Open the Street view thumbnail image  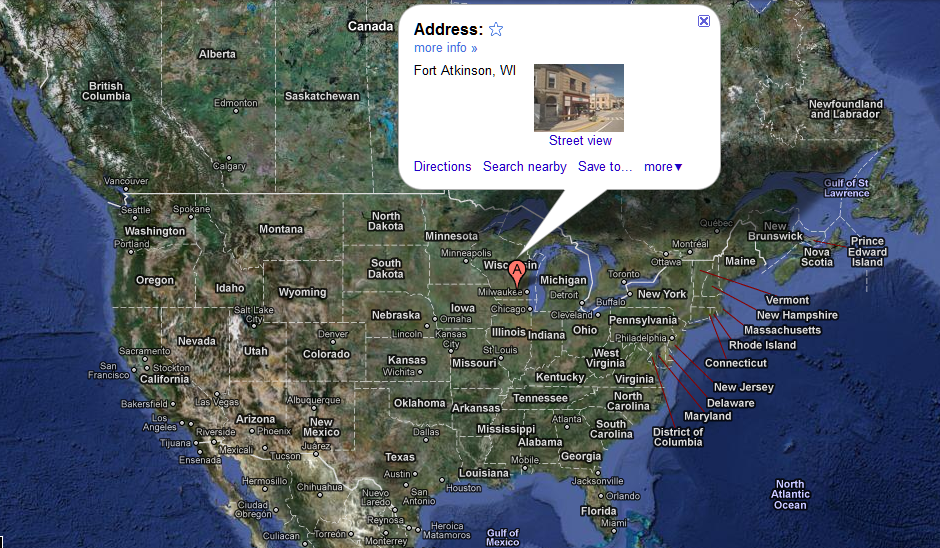pyautogui.click(x=579, y=98)
